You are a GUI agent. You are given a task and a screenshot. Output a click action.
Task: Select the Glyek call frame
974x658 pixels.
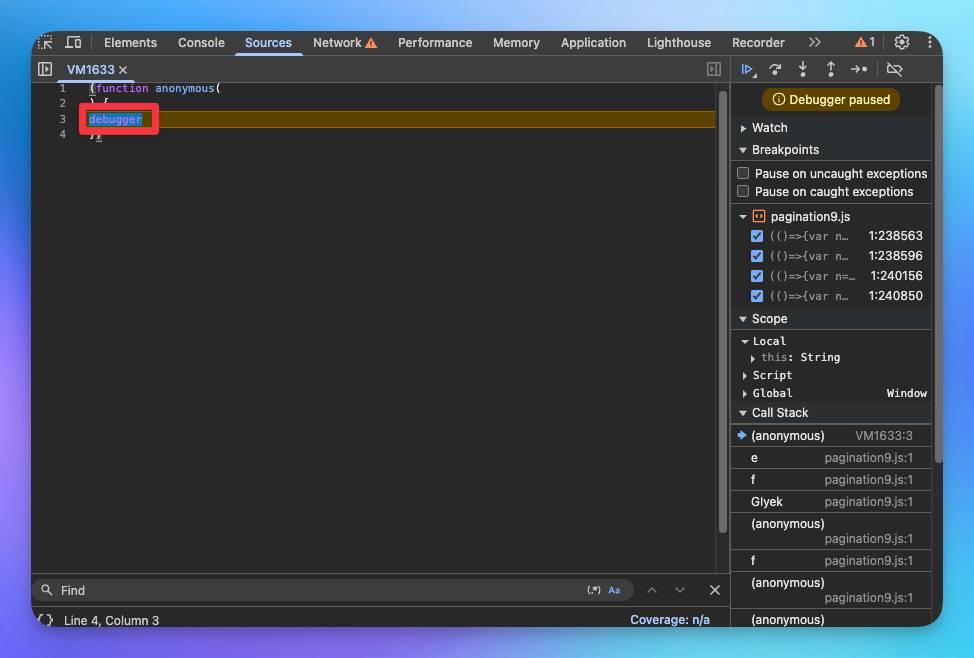click(x=831, y=501)
